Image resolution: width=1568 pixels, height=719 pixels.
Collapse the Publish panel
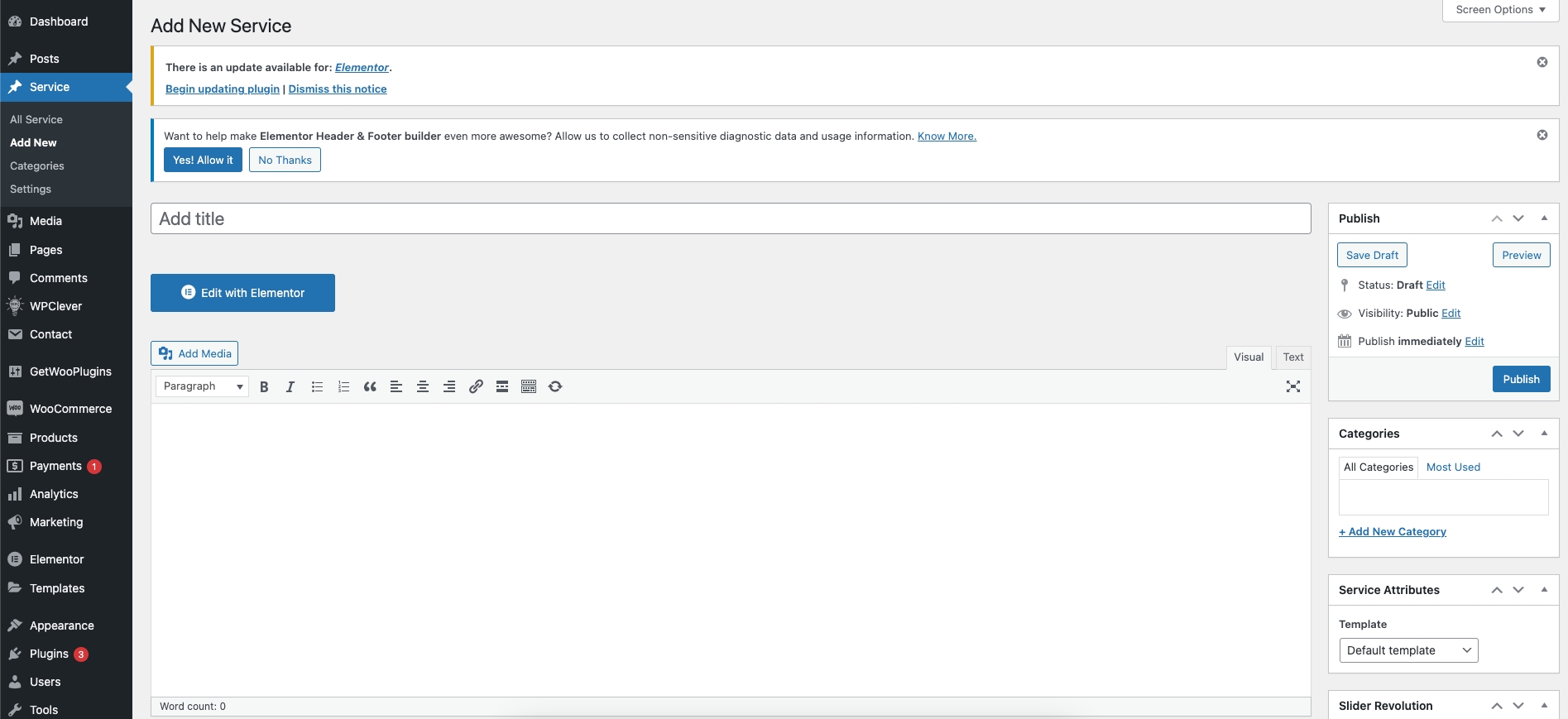[x=1544, y=218]
